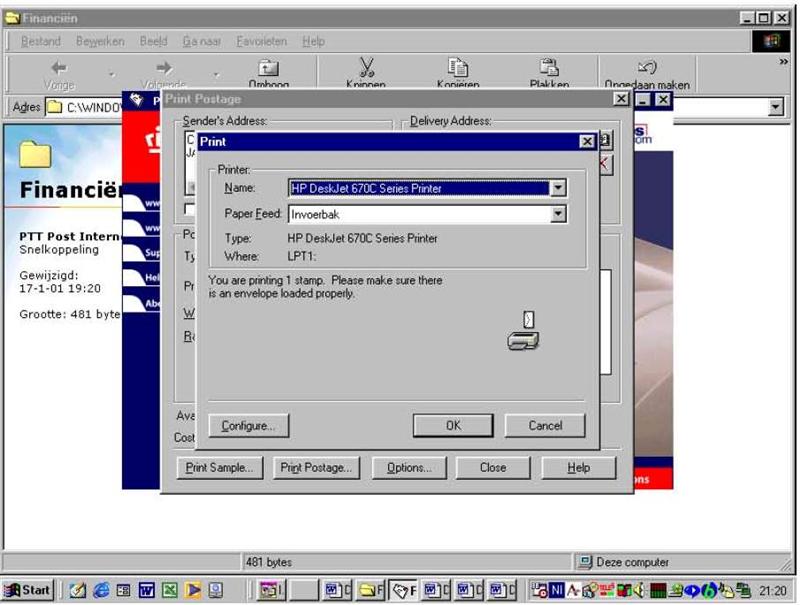800x605 pixels.
Task: Click the Windows logo throbber in Explorer
Action: 771,41
